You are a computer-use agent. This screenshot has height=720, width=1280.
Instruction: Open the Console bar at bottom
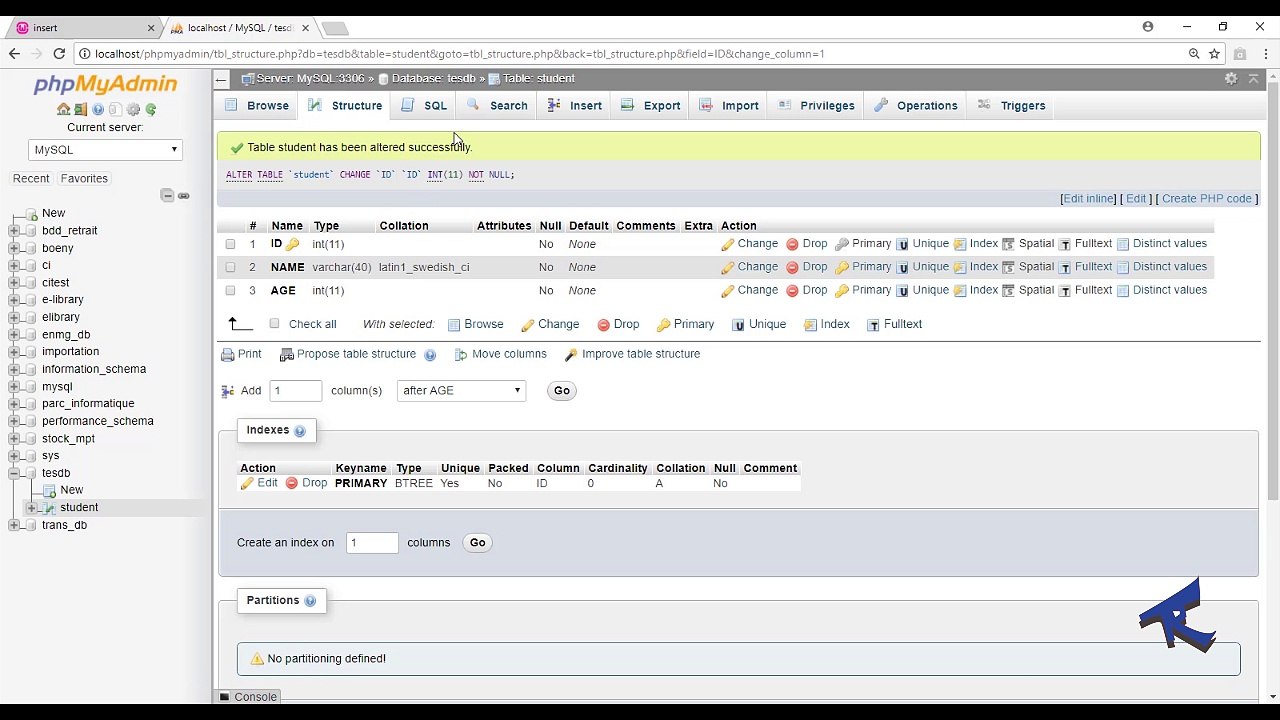pyautogui.click(x=249, y=697)
